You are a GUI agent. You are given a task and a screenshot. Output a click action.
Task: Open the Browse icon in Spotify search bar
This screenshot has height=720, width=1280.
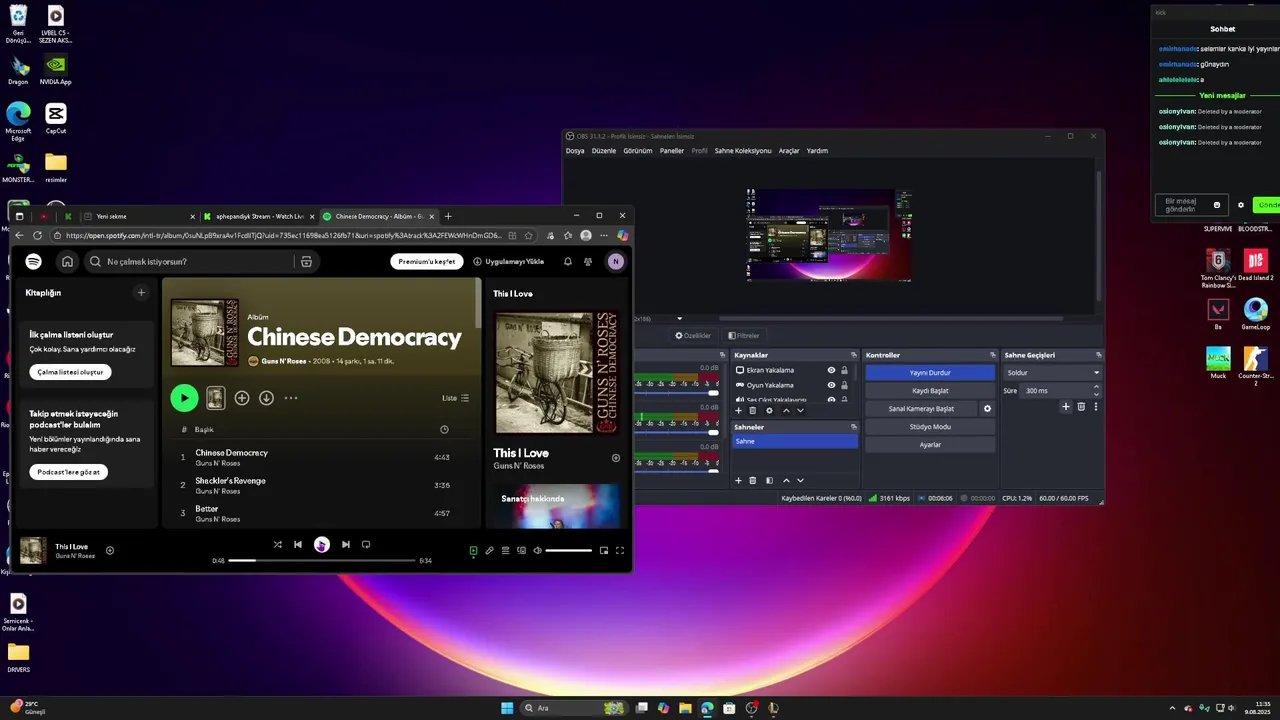pyautogui.click(x=306, y=261)
